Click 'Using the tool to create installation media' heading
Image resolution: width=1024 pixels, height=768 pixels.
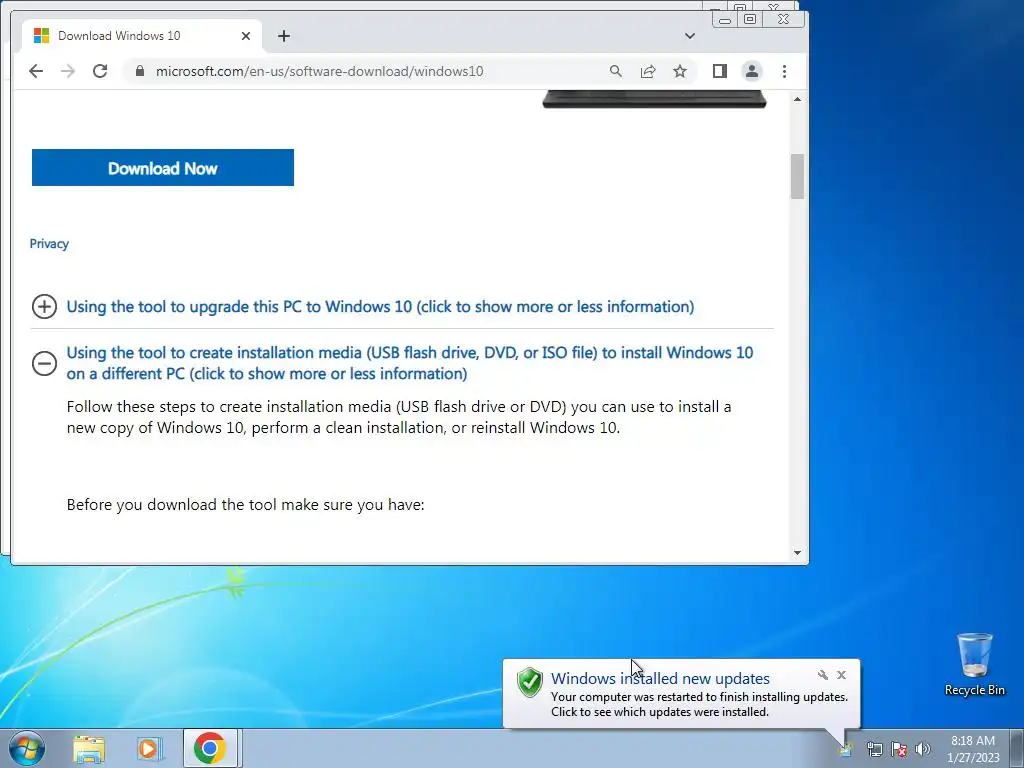coord(409,363)
